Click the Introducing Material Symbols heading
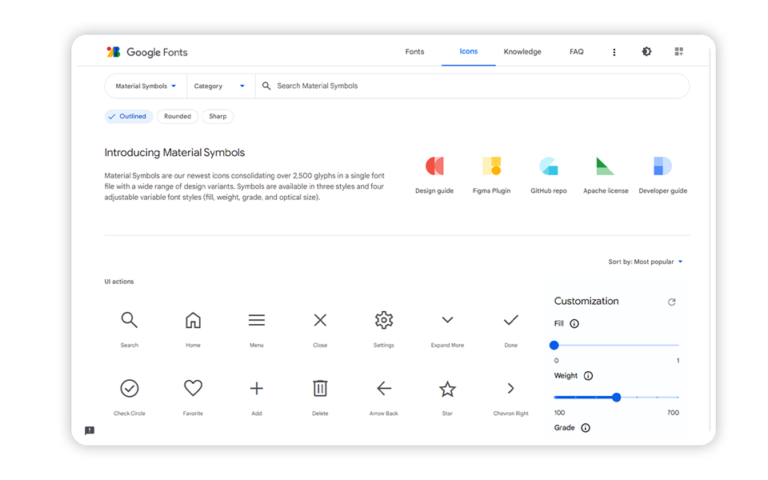 click(174, 153)
